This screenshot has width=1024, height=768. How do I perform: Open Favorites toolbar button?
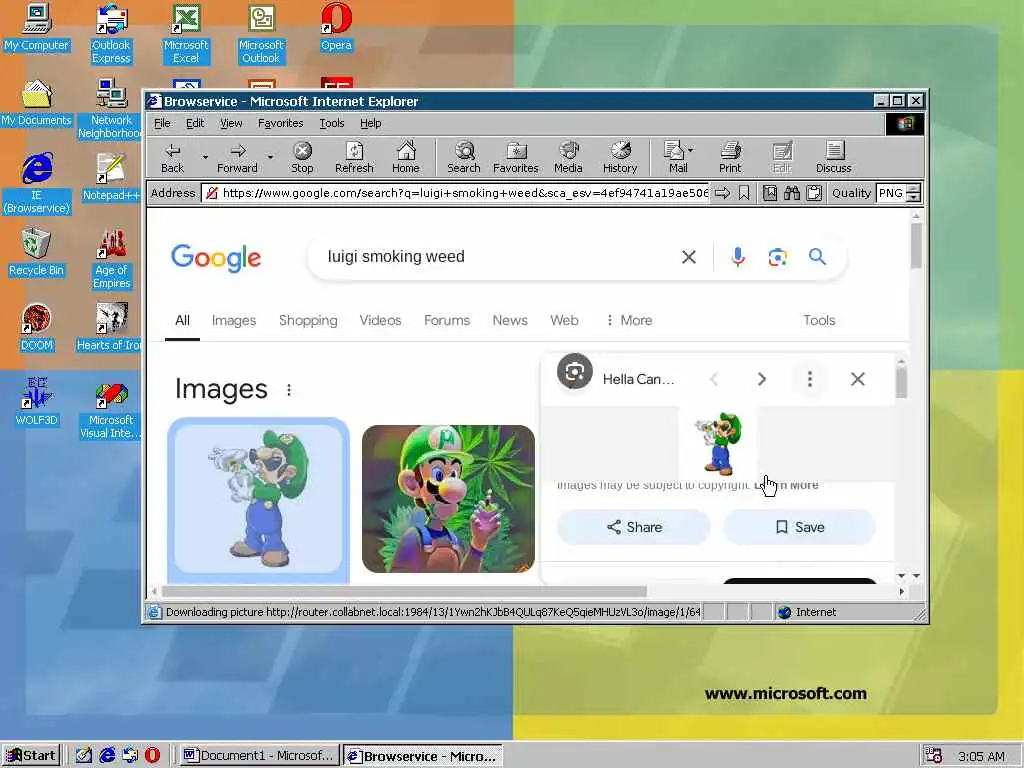click(x=515, y=158)
